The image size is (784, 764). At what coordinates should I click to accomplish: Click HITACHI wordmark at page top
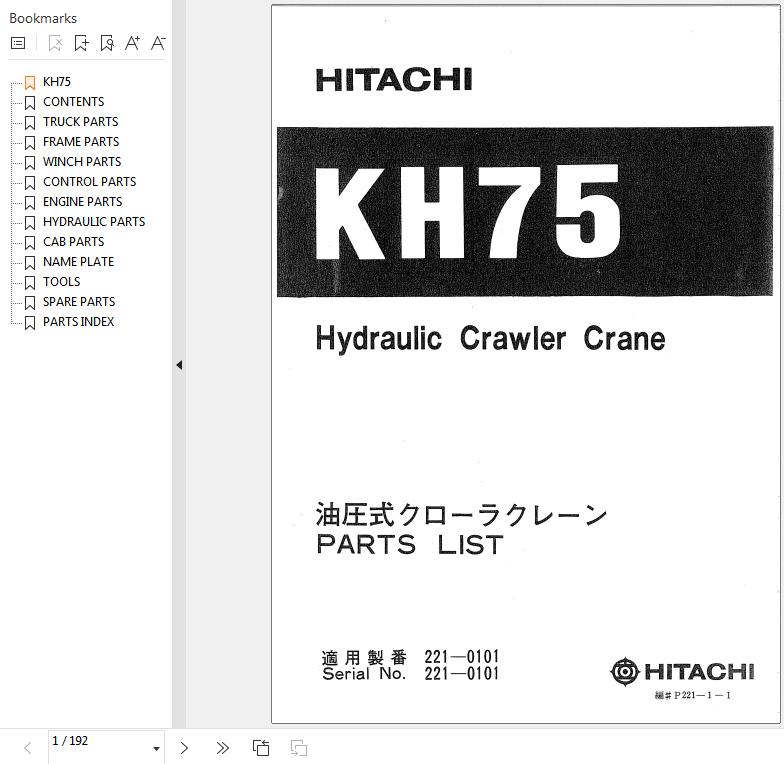pyautogui.click(x=394, y=80)
